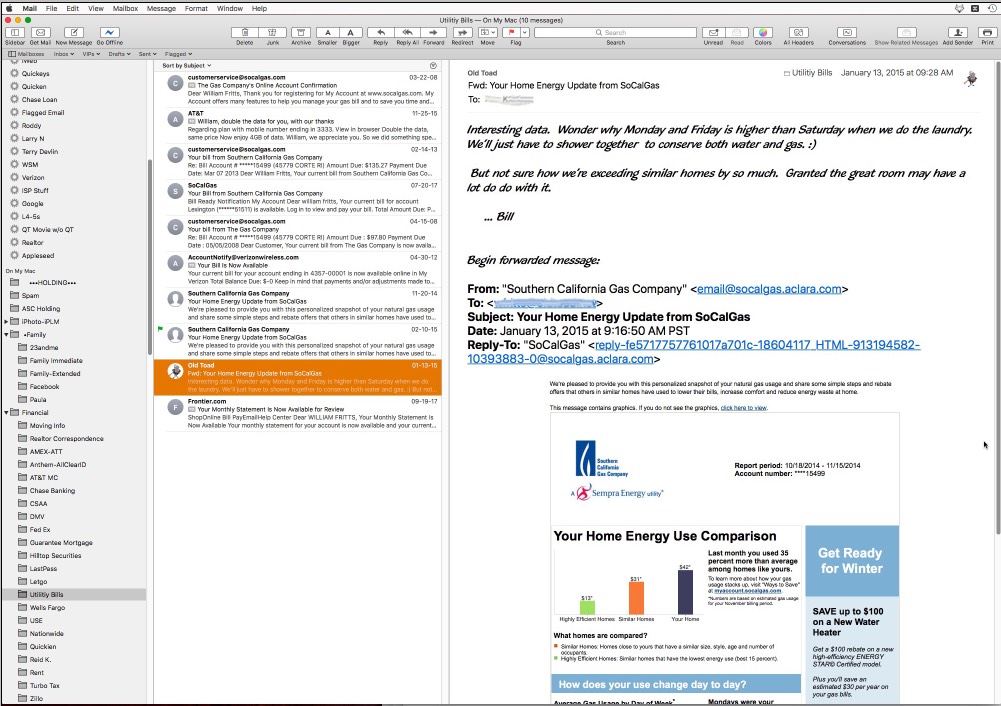Forward the email using toolbar arrow
This screenshot has height=706, width=1001.
[433, 33]
